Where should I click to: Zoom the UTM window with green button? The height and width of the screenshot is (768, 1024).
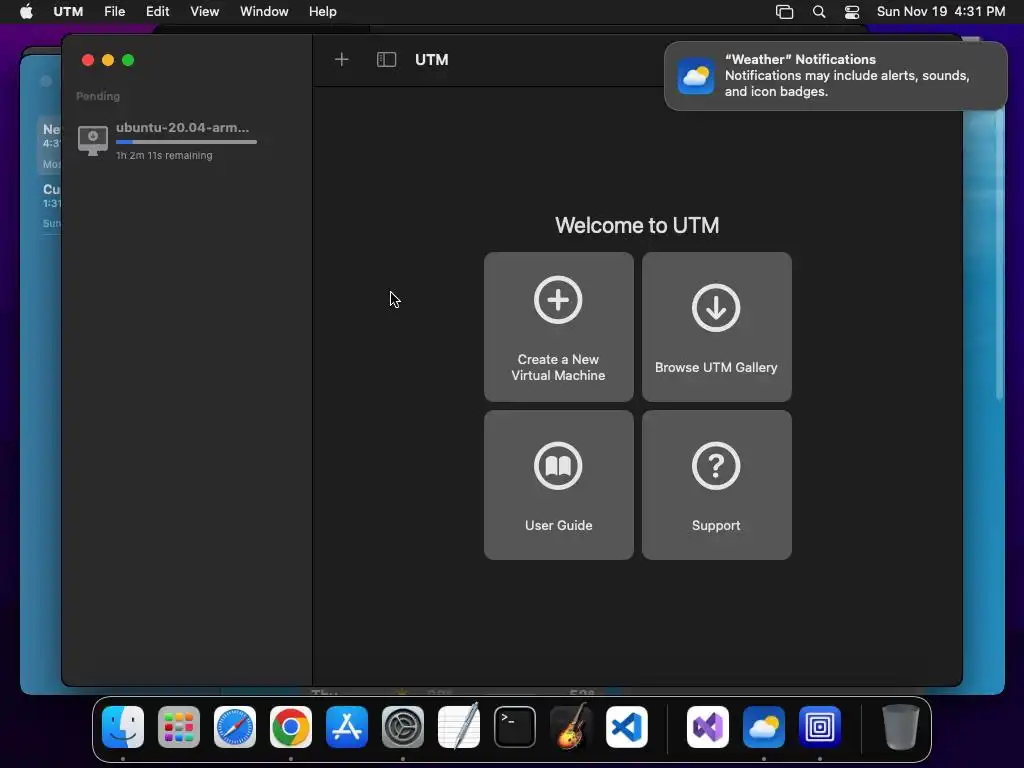[128, 60]
